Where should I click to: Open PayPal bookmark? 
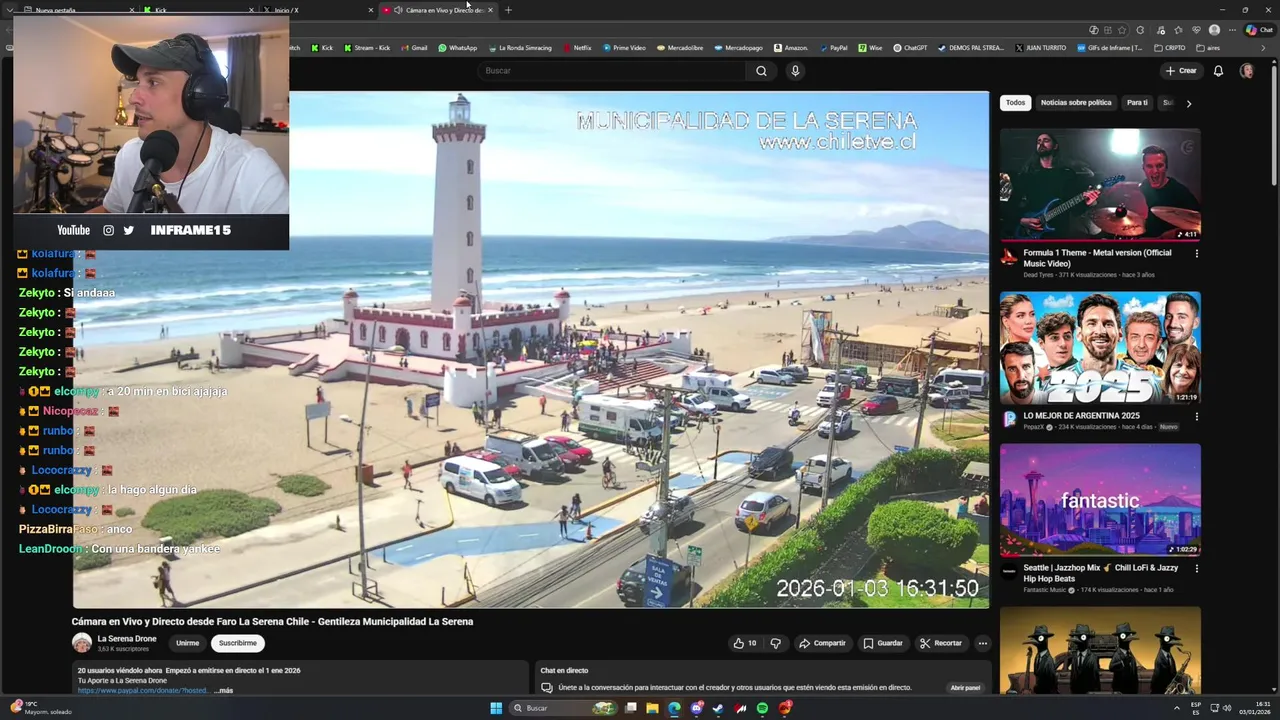pos(833,48)
